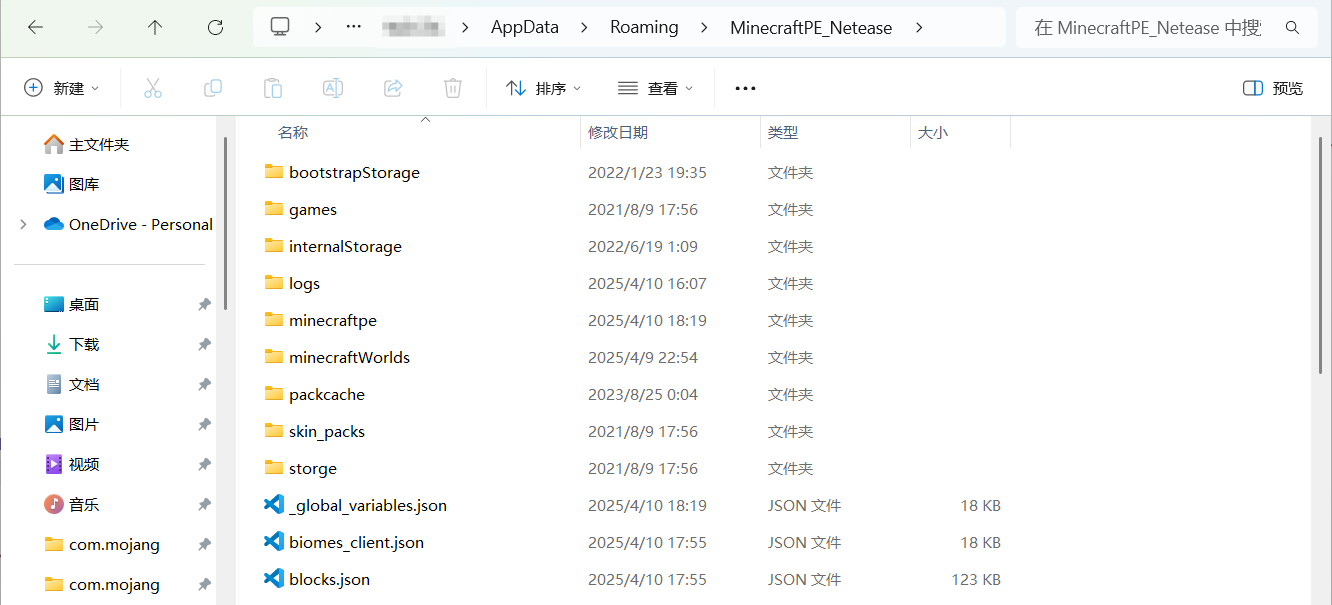Click the Cut scissors icon
Image resolution: width=1332 pixels, height=605 pixels.
point(153,88)
